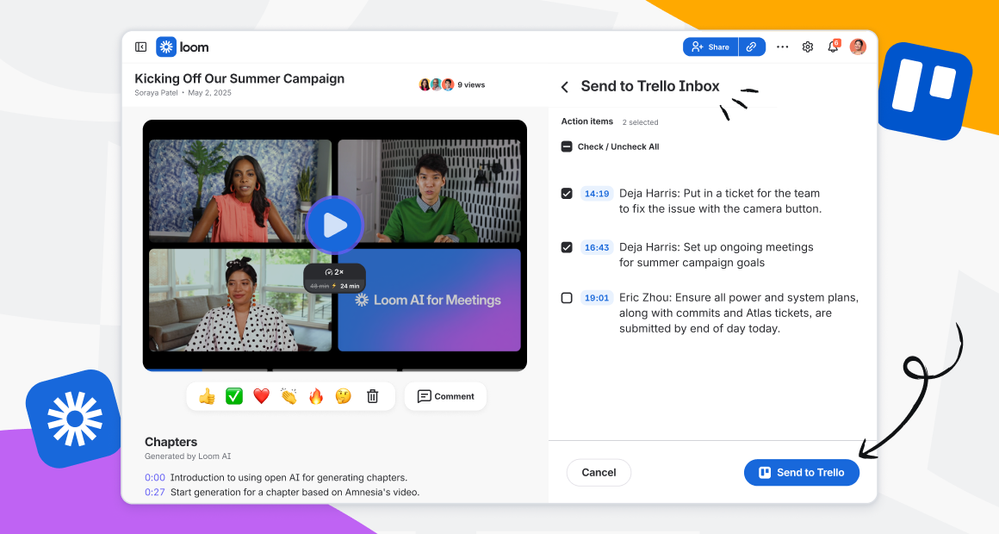999x534 pixels.
Task: Collapse the sidebar with the panel icon
Action: [141, 47]
